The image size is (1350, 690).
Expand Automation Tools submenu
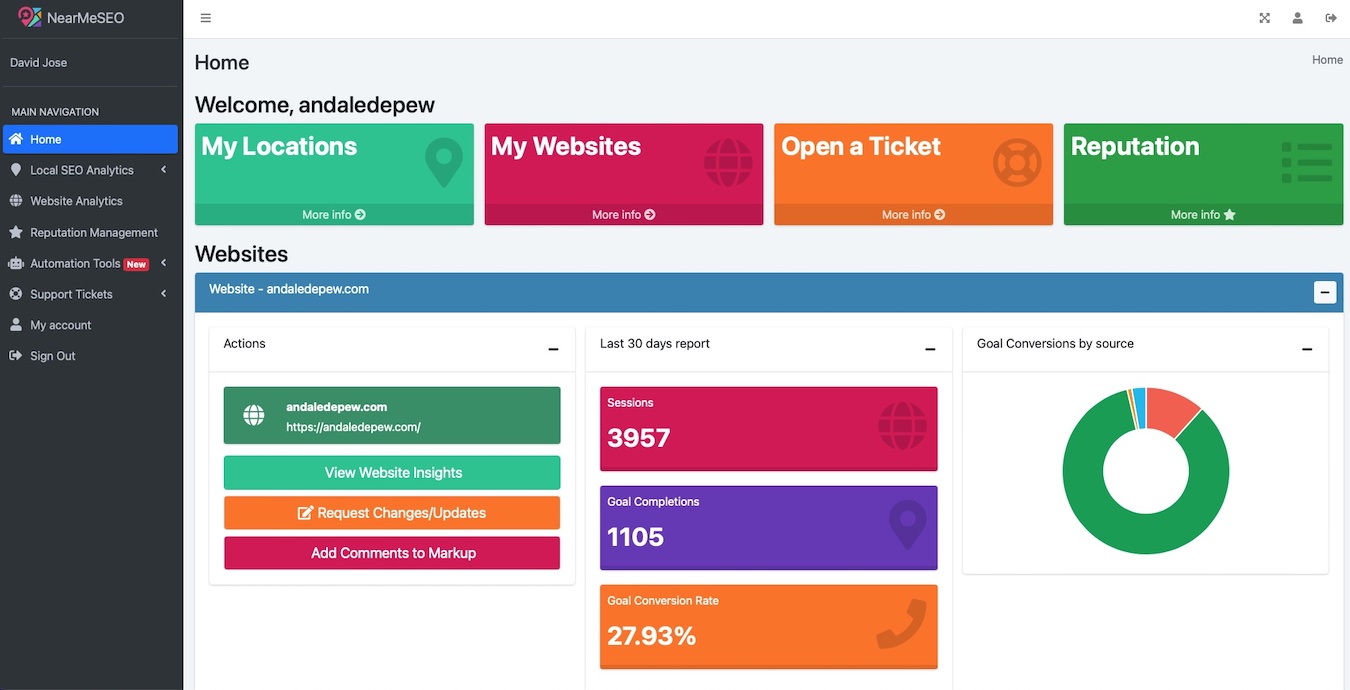pos(163,263)
